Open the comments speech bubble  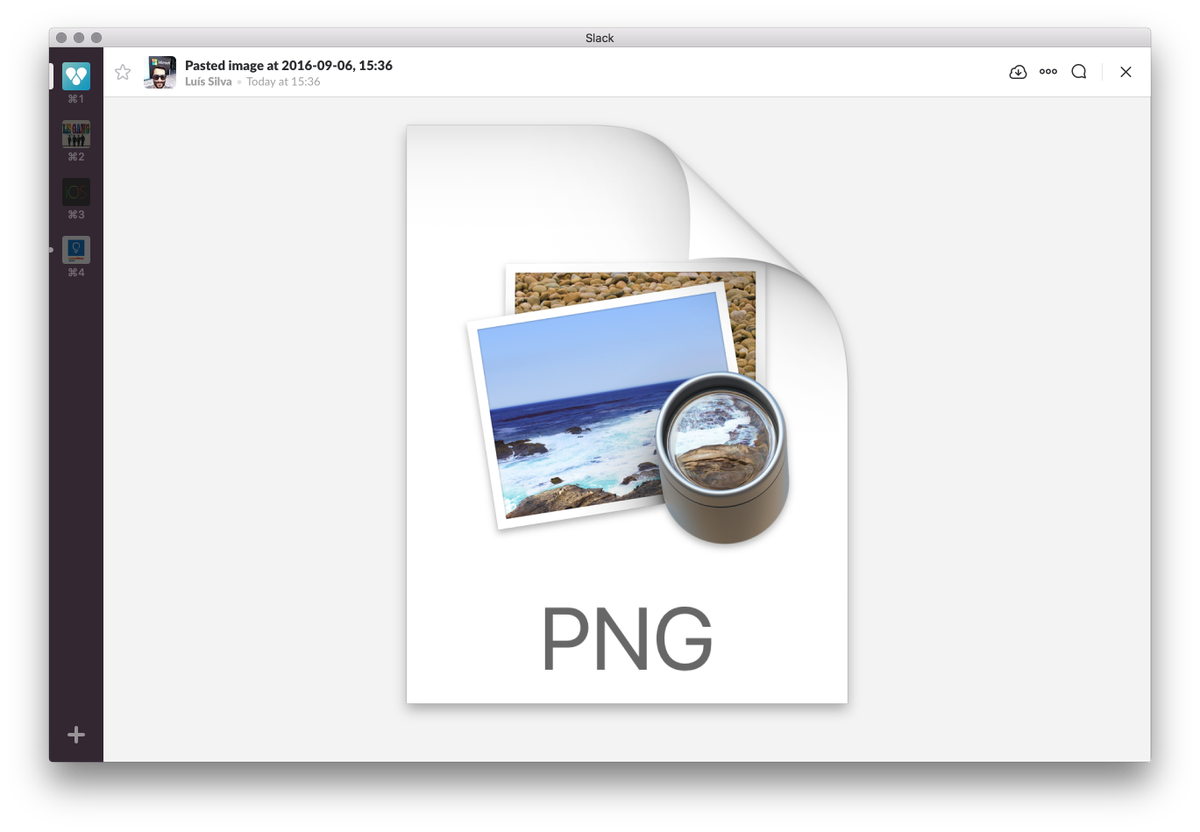coord(1079,72)
